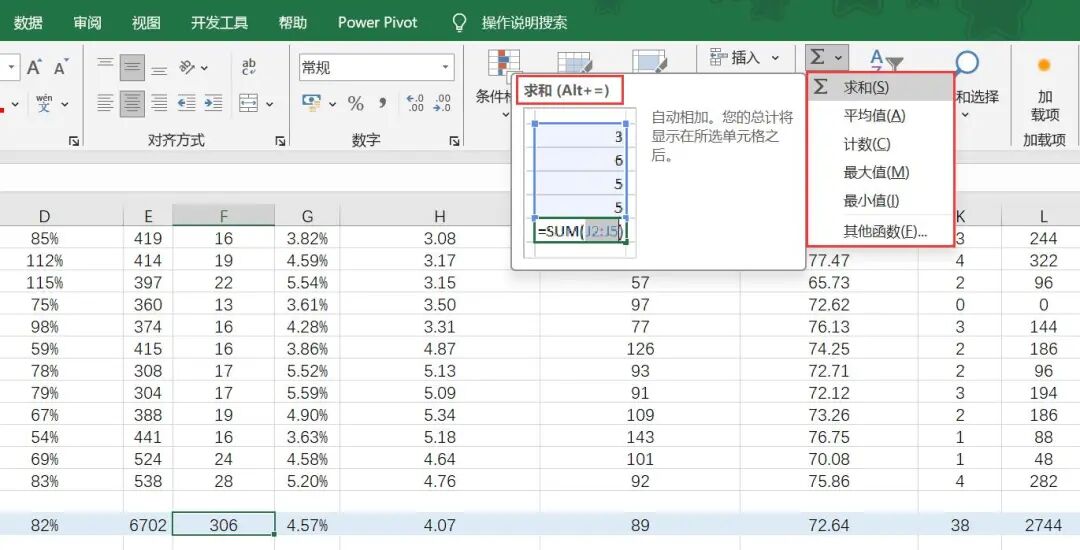1080x550 pixels.
Task: Choose 计数(C) in the dropdown menu
Action: tap(880, 144)
